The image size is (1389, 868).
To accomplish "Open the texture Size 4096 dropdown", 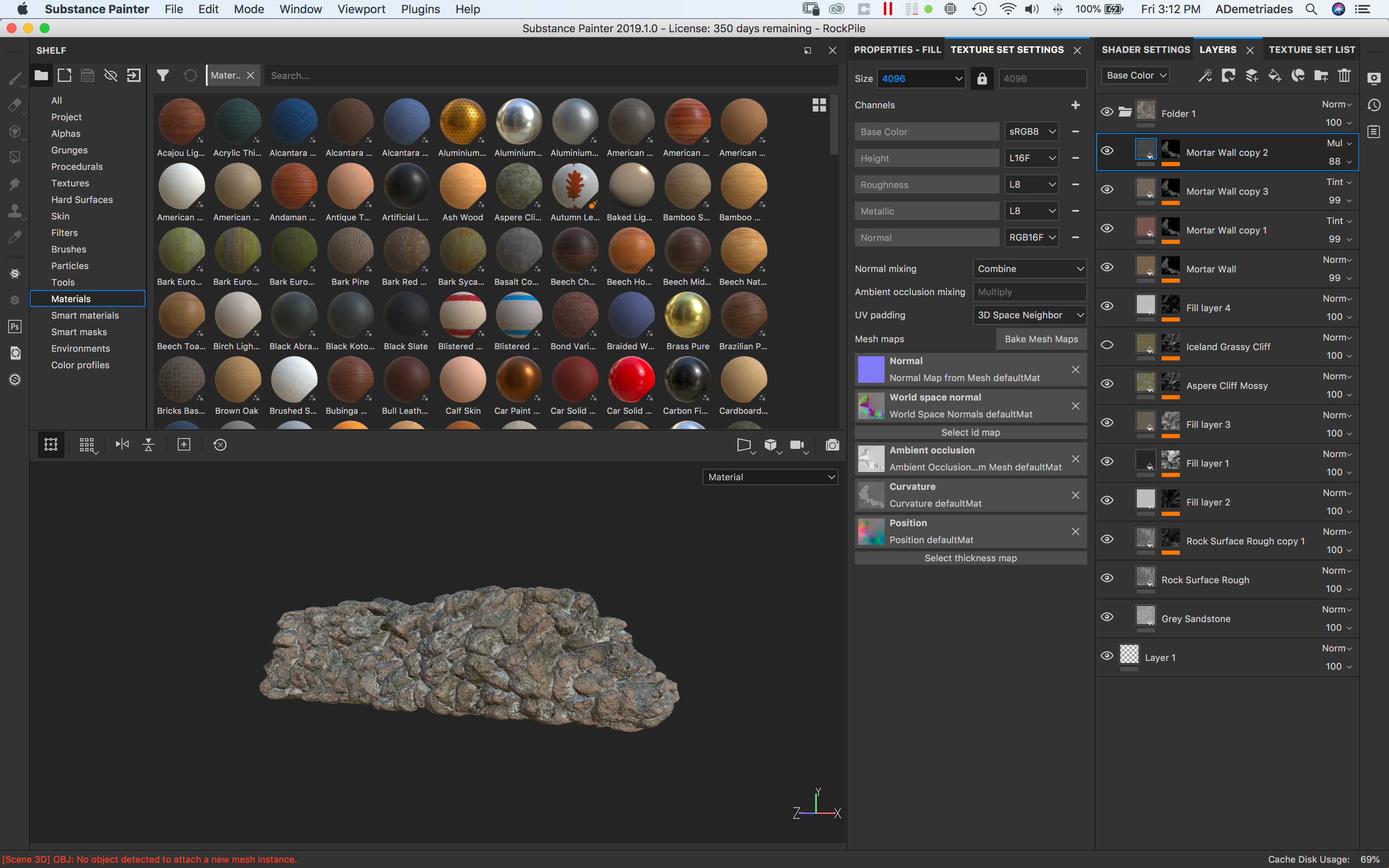I will 921,79.
